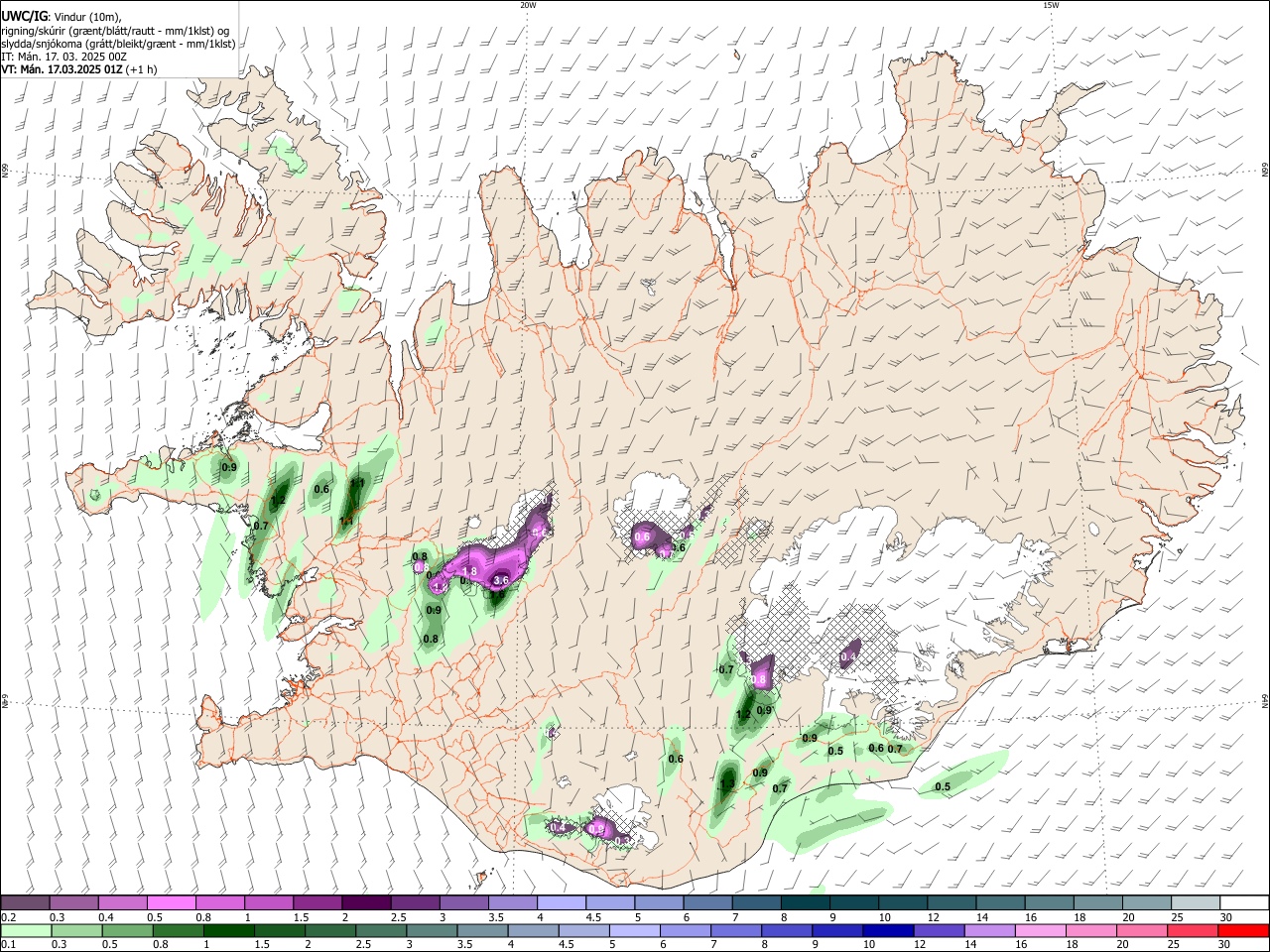Click the "IT: Mán. 17. 03. 2025 00Z" line
1270x952 pixels.
point(63,57)
